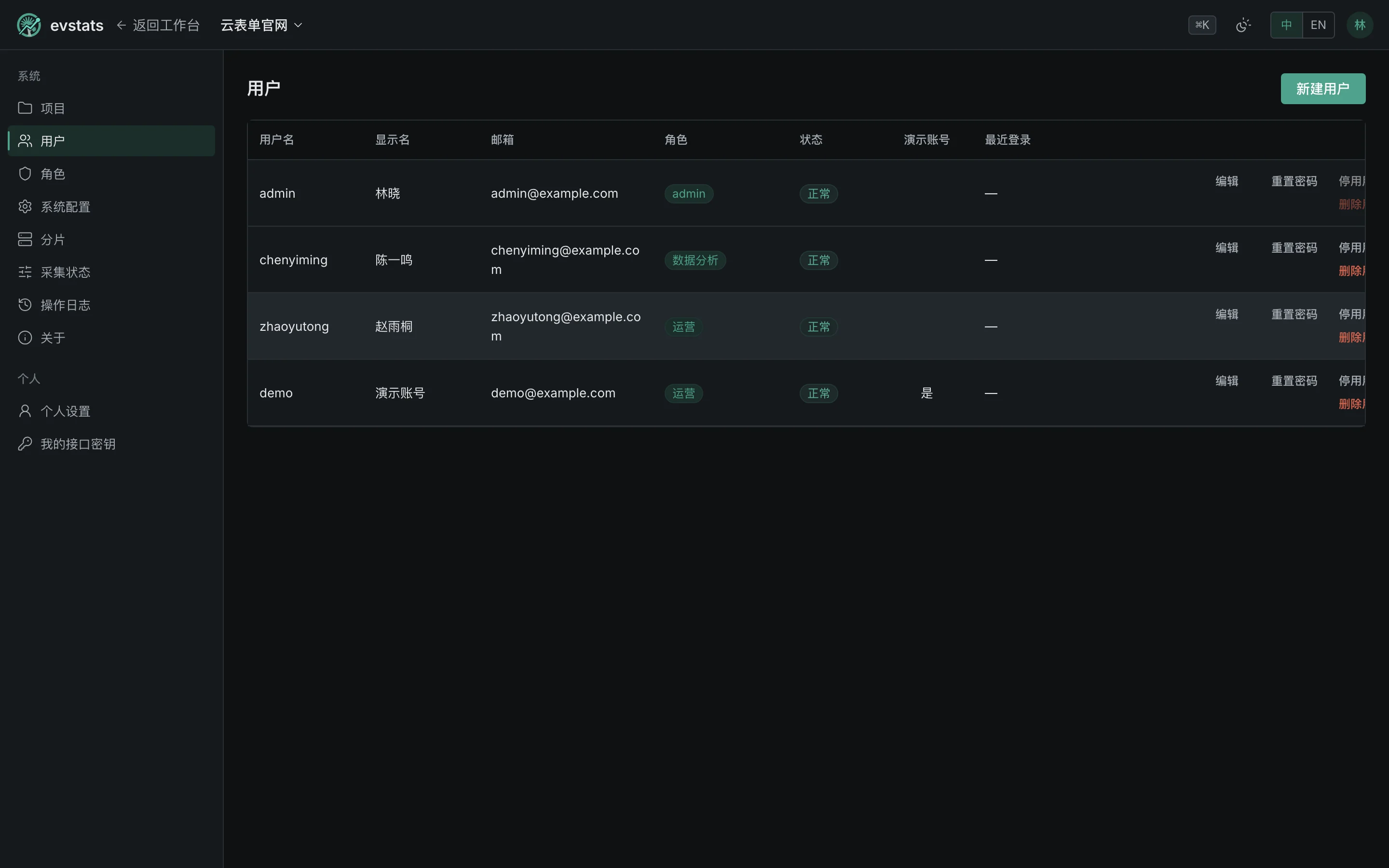Image resolution: width=1389 pixels, height=868 pixels.
Task: Expand the 云表单官网 project dropdown
Action: [262, 25]
